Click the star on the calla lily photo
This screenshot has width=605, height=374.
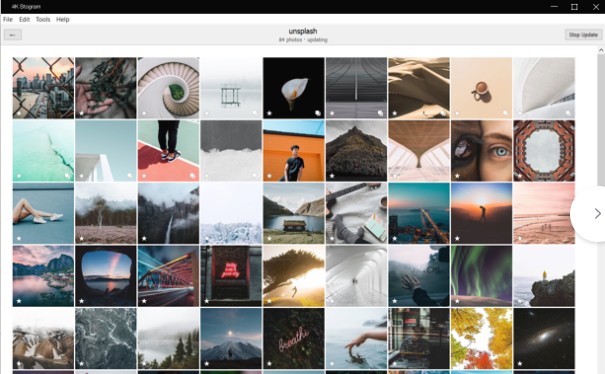[269, 113]
